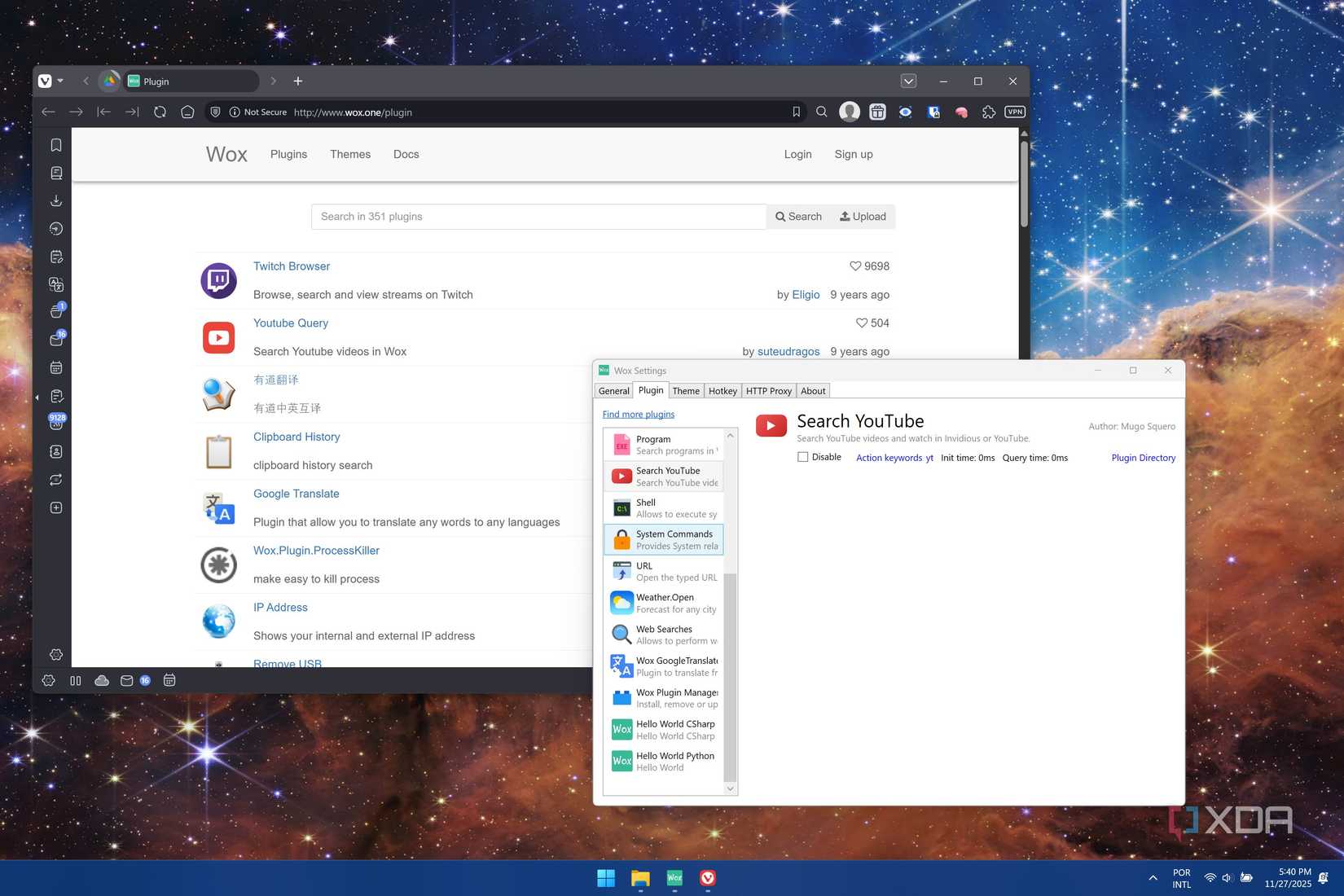Open the Plugin Directory link

pyautogui.click(x=1144, y=457)
